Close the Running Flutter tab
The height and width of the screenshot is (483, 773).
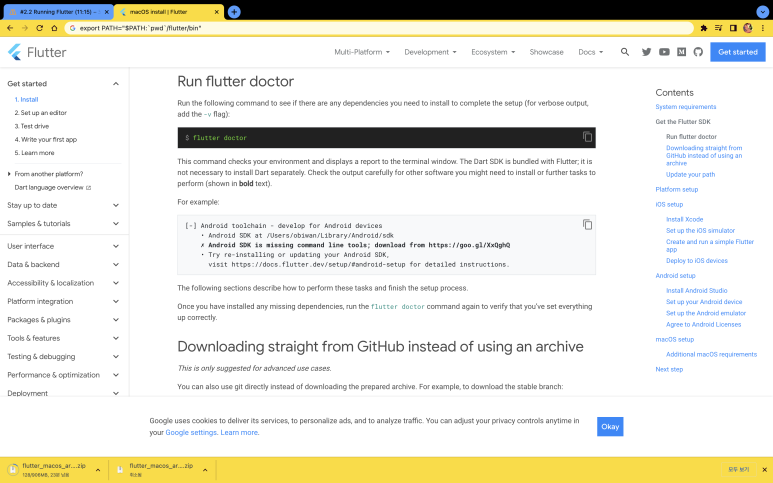click(106, 12)
